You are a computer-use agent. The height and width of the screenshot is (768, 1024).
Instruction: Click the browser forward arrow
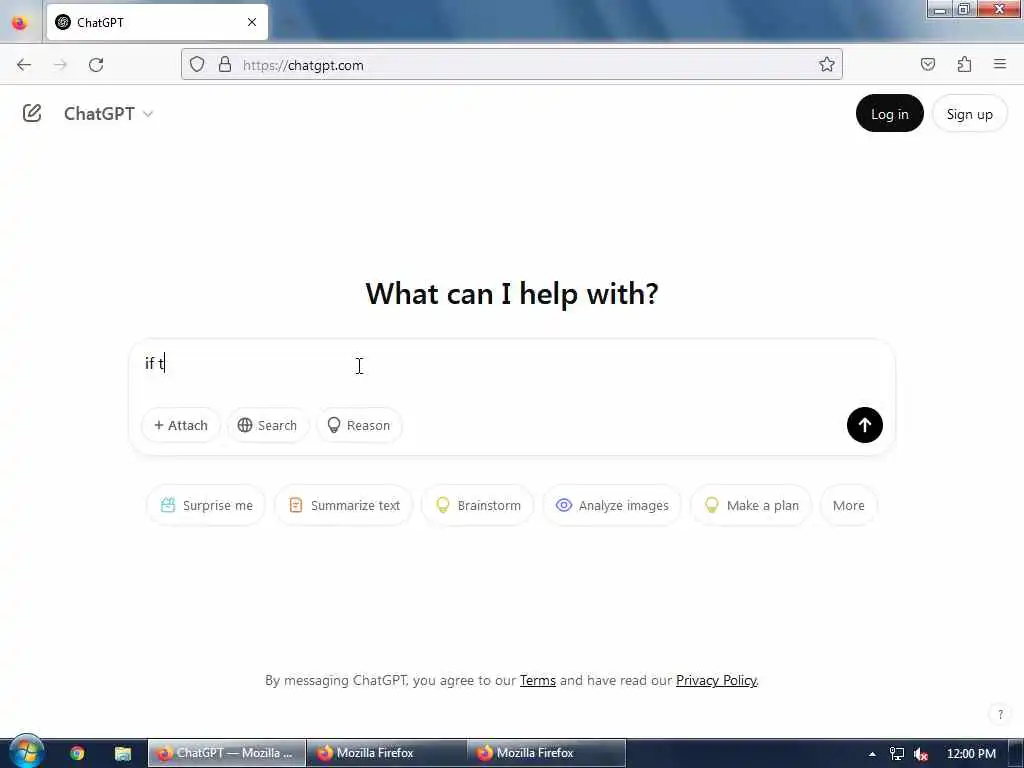60,65
